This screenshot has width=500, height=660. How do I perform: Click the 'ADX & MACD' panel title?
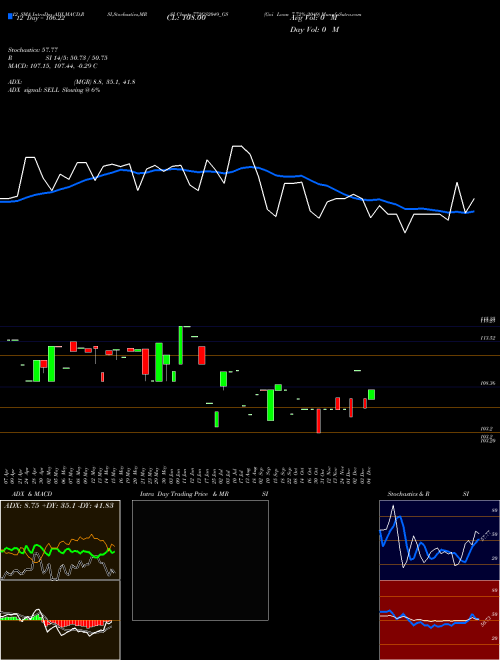point(32,494)
